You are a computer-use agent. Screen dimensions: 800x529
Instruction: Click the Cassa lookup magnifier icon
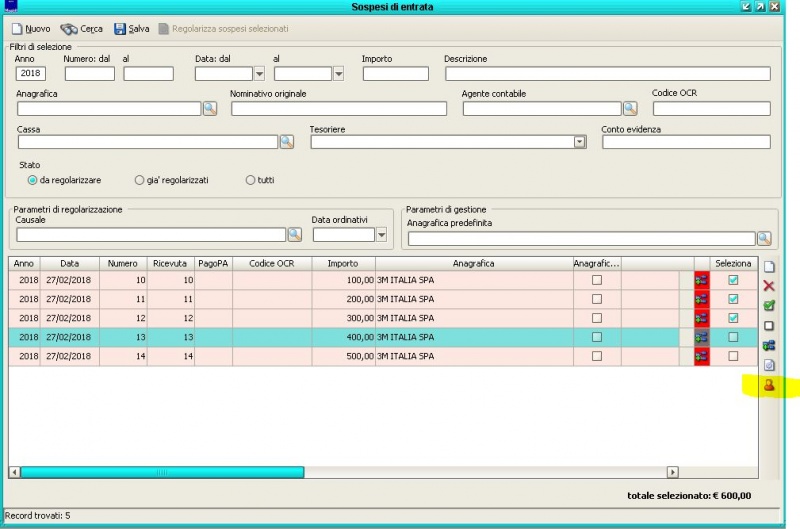tap(286, 143)
